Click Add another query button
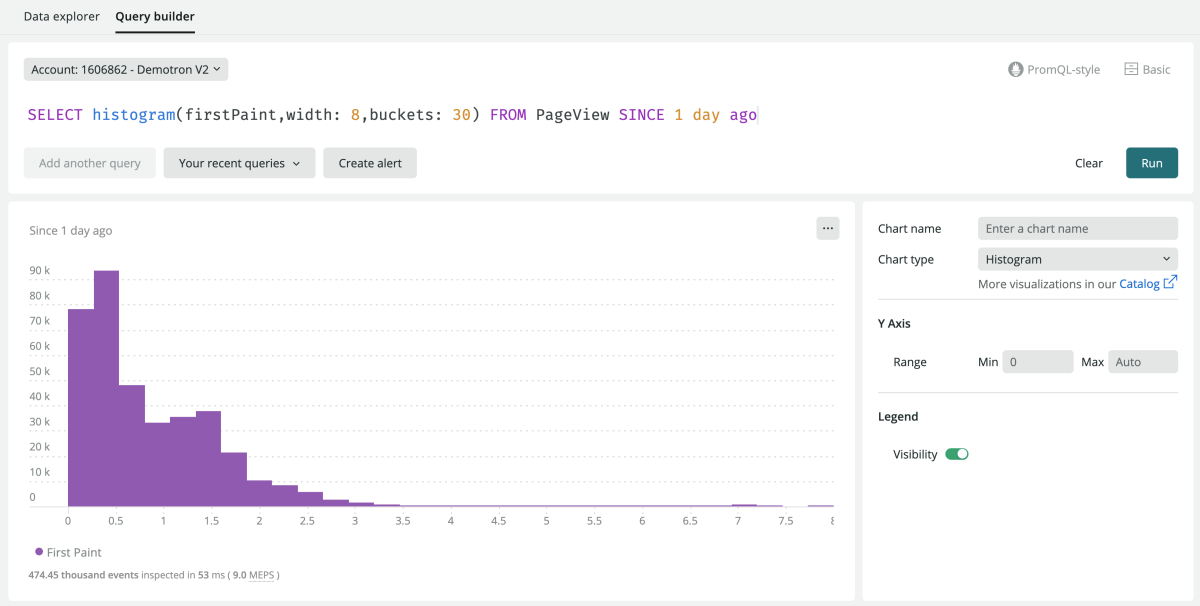 (x=90, y=163)
